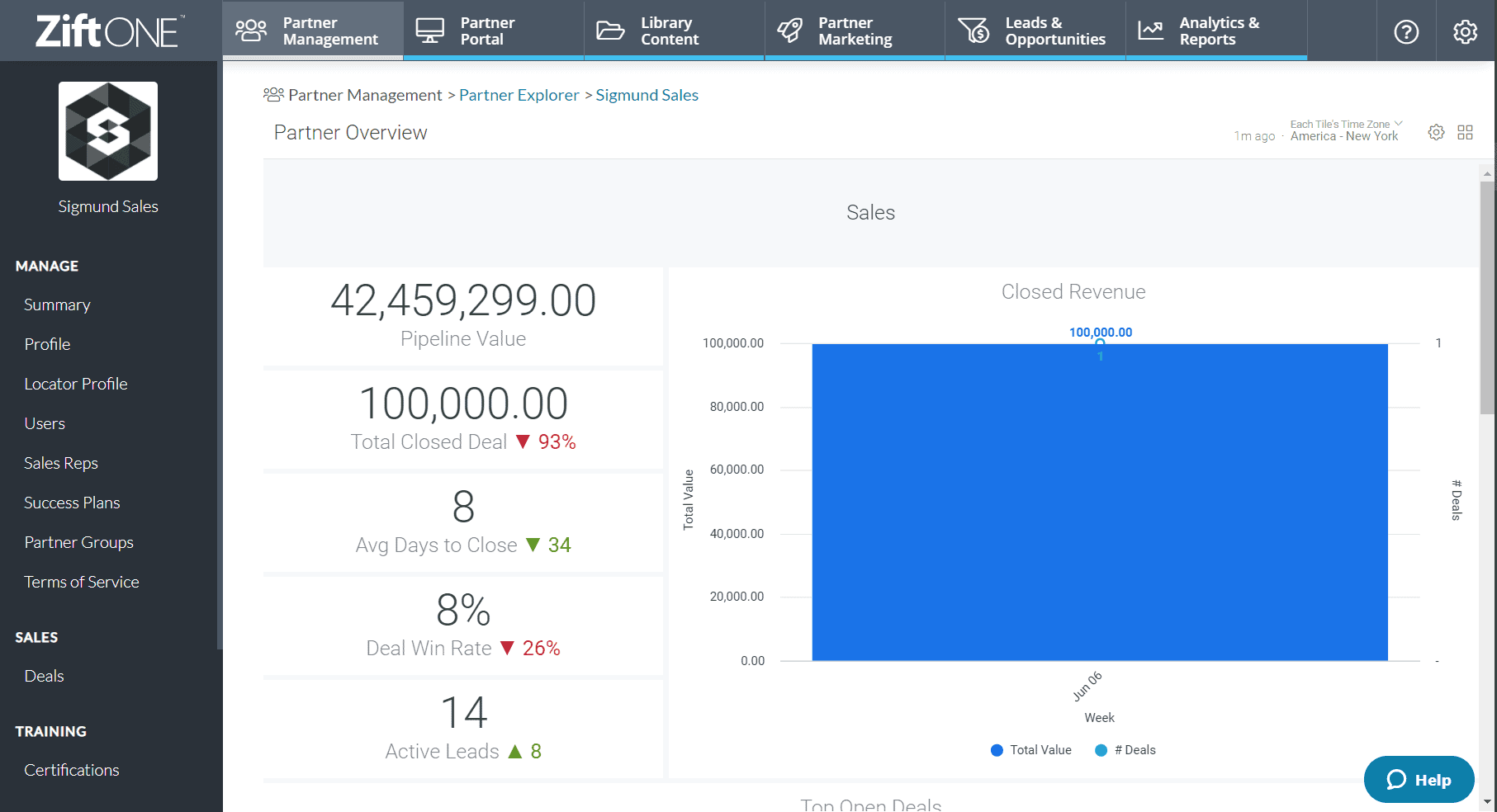This screenshot has width=1497, height=812.
Task: Click the Avg Days to Close tile
Action: coord(463,522)
